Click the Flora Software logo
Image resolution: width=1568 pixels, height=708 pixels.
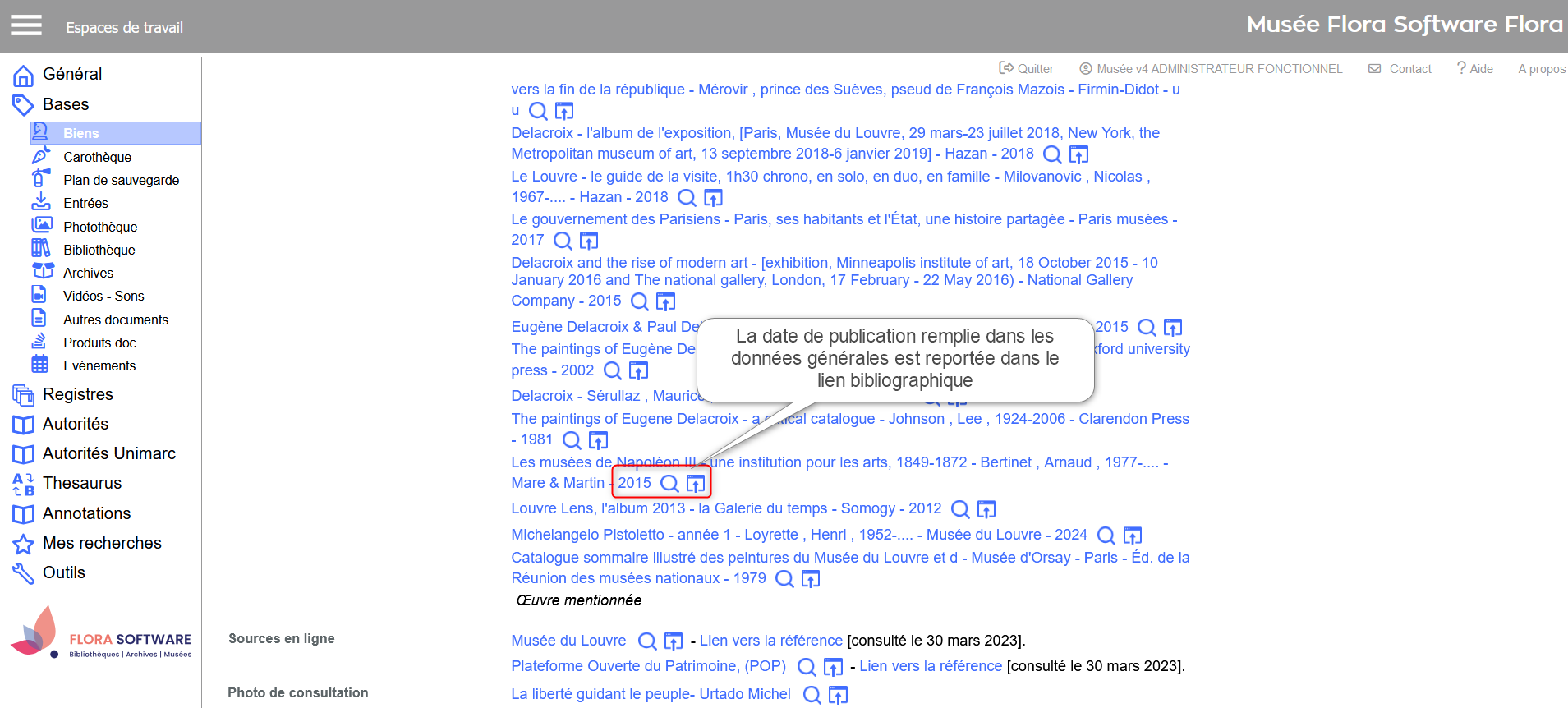[x=101, y=632]
